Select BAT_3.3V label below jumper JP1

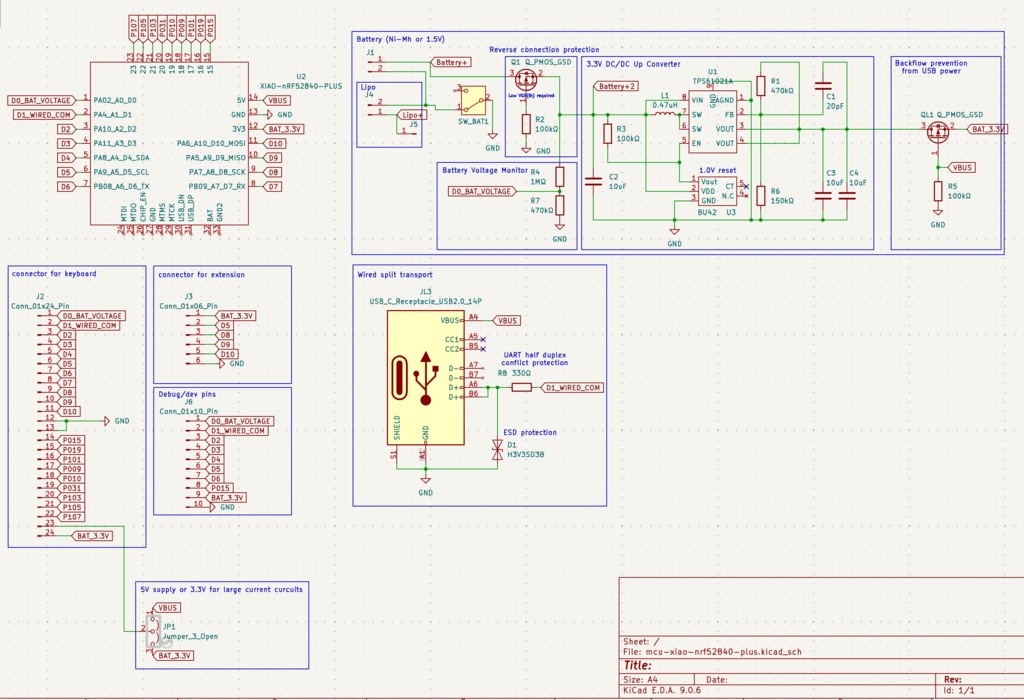point(173,655)
